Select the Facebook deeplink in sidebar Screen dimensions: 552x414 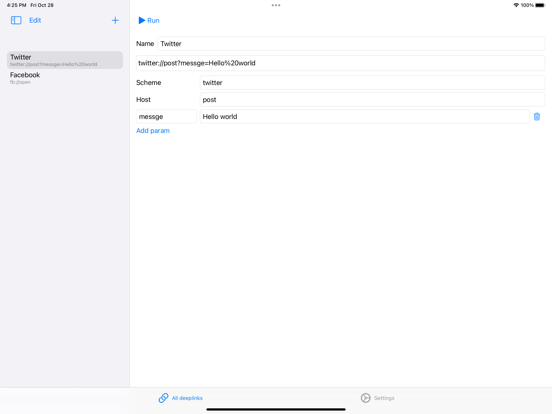point(65,78)
